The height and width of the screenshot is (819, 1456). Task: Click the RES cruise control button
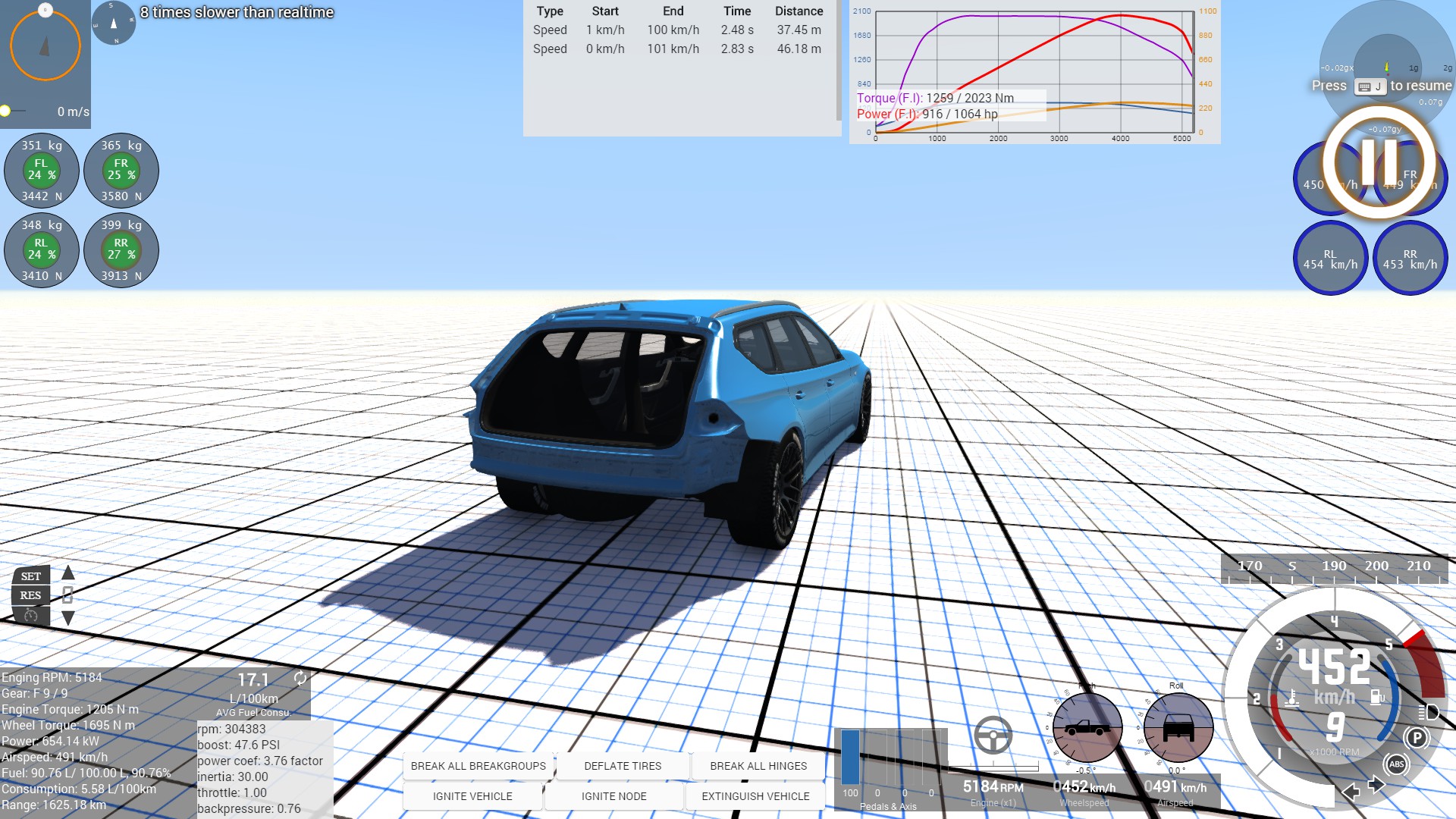tap(31, 595)
